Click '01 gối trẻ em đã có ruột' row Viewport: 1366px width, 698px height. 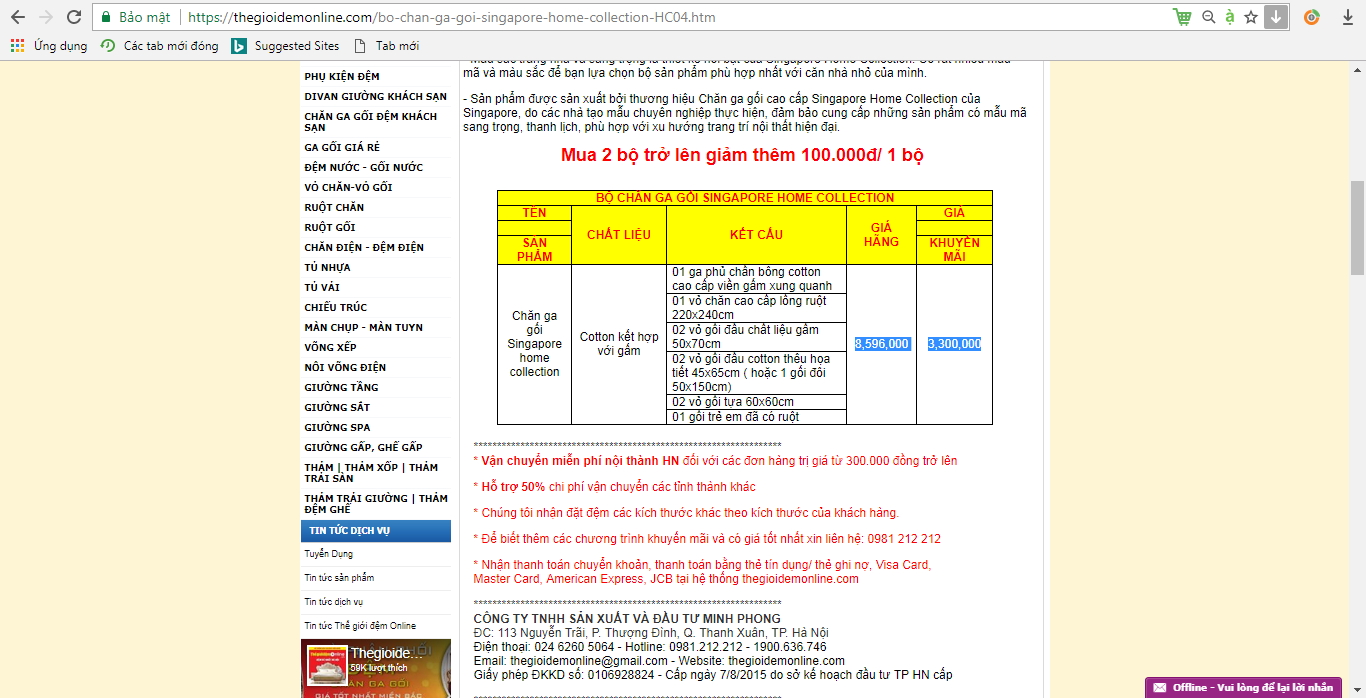[757, 417]
